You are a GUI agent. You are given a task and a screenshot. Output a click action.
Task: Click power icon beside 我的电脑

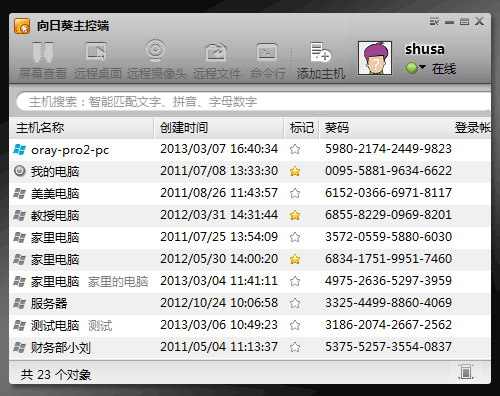[20, 171]
